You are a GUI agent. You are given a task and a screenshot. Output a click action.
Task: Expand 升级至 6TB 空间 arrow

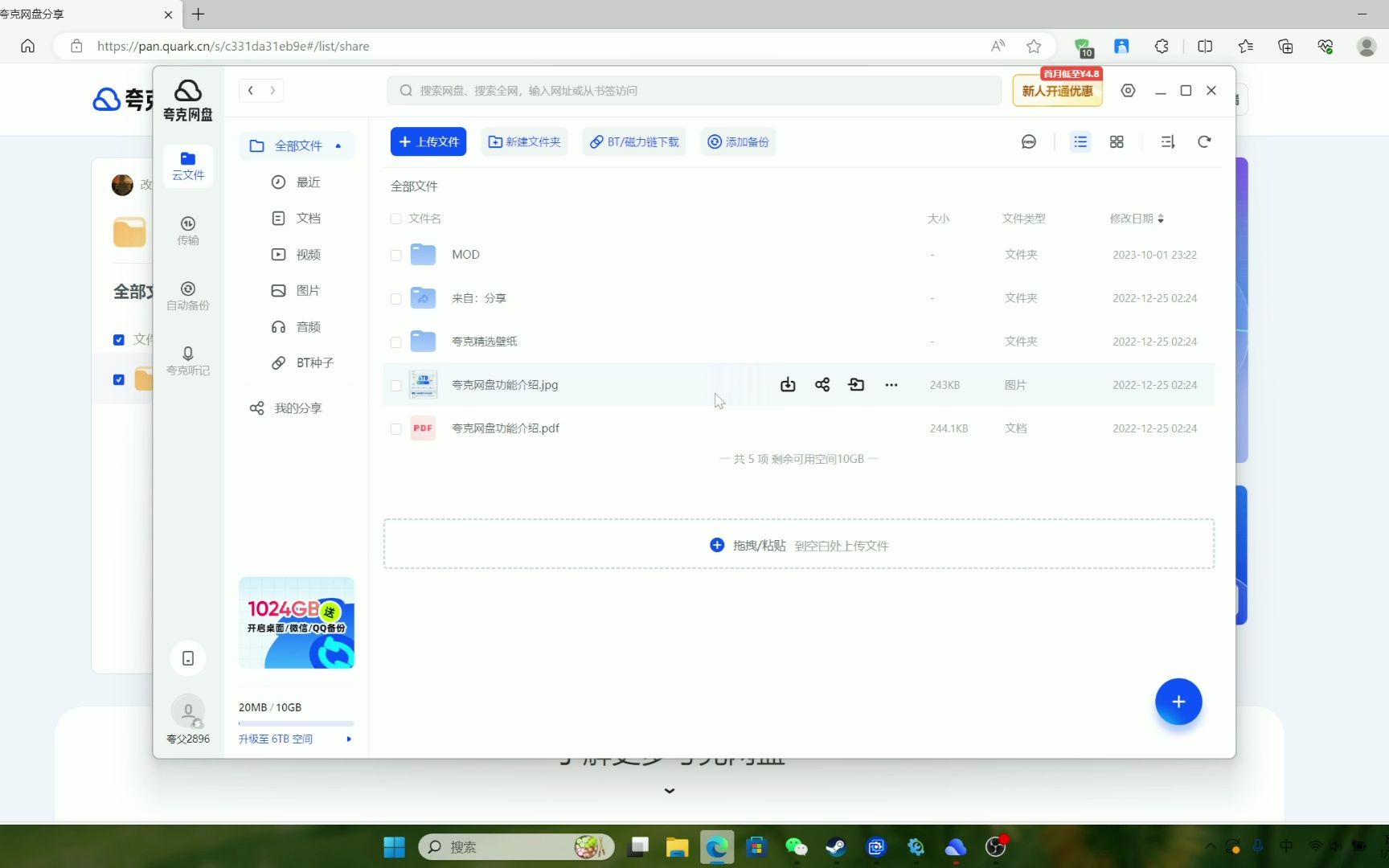(349, 739)
